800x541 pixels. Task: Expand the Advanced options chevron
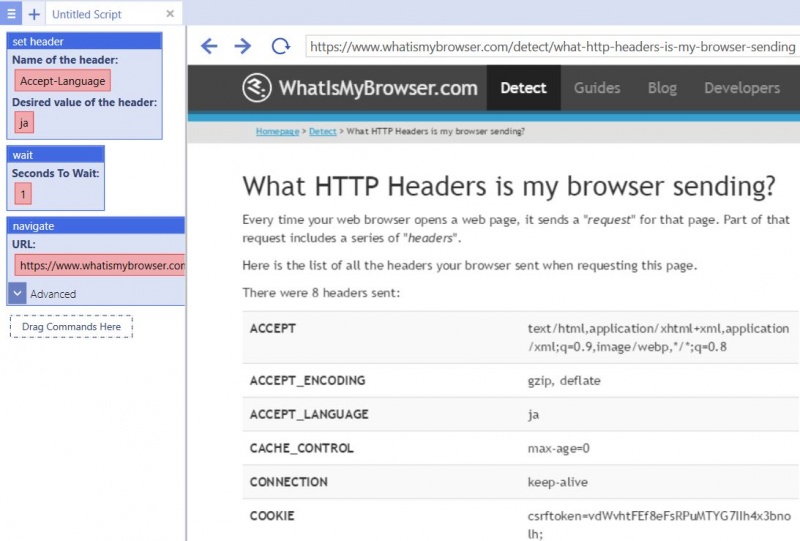pos(17,293)
